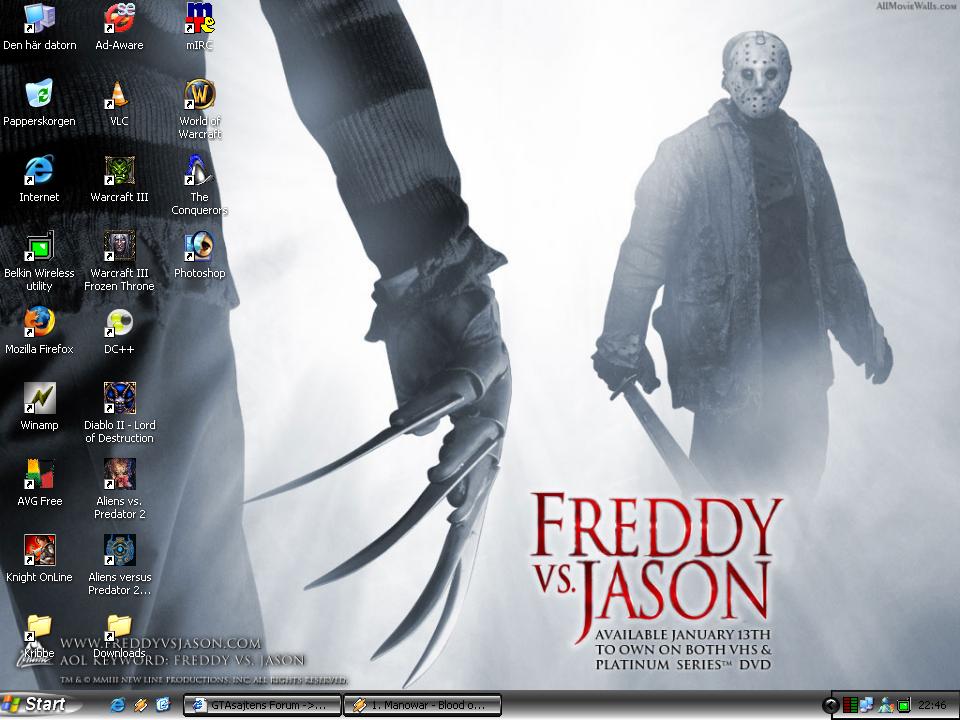Click the AVG Free desktop shortcut

pos(40,483)
